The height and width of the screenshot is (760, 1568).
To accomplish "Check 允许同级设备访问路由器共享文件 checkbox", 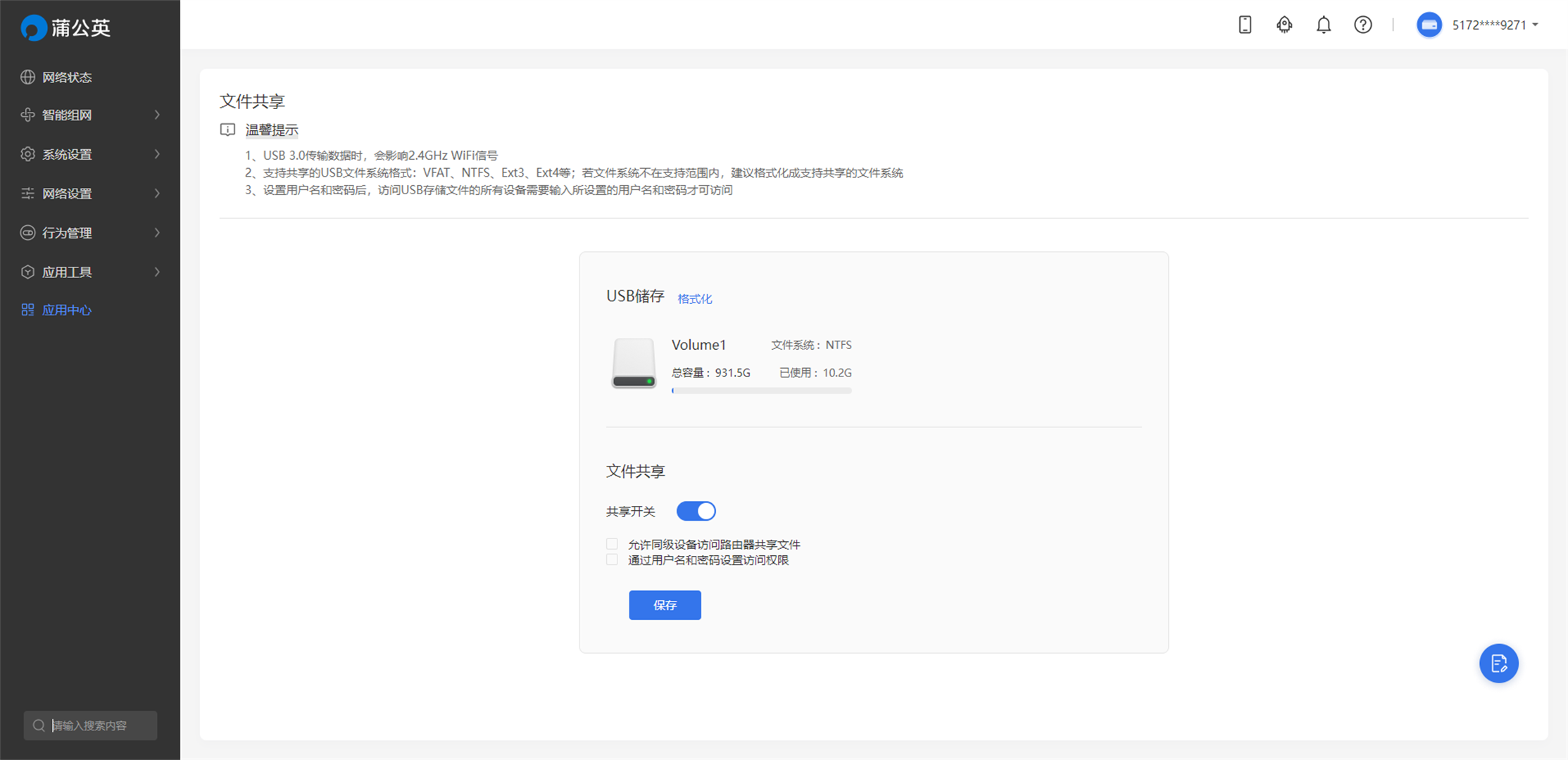I will (x=612, y=544).
